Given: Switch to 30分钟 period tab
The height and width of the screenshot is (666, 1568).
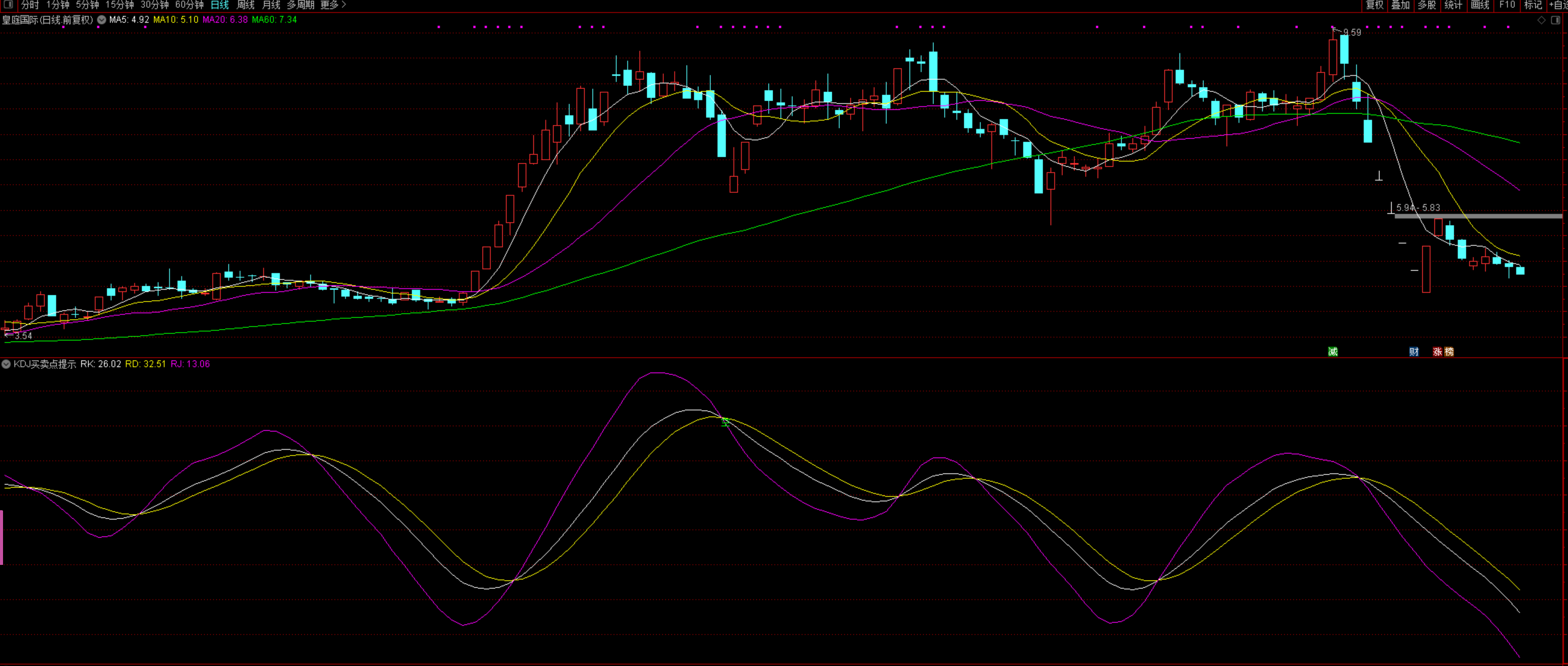Looking at the screenshot, I should coord(155,5).
